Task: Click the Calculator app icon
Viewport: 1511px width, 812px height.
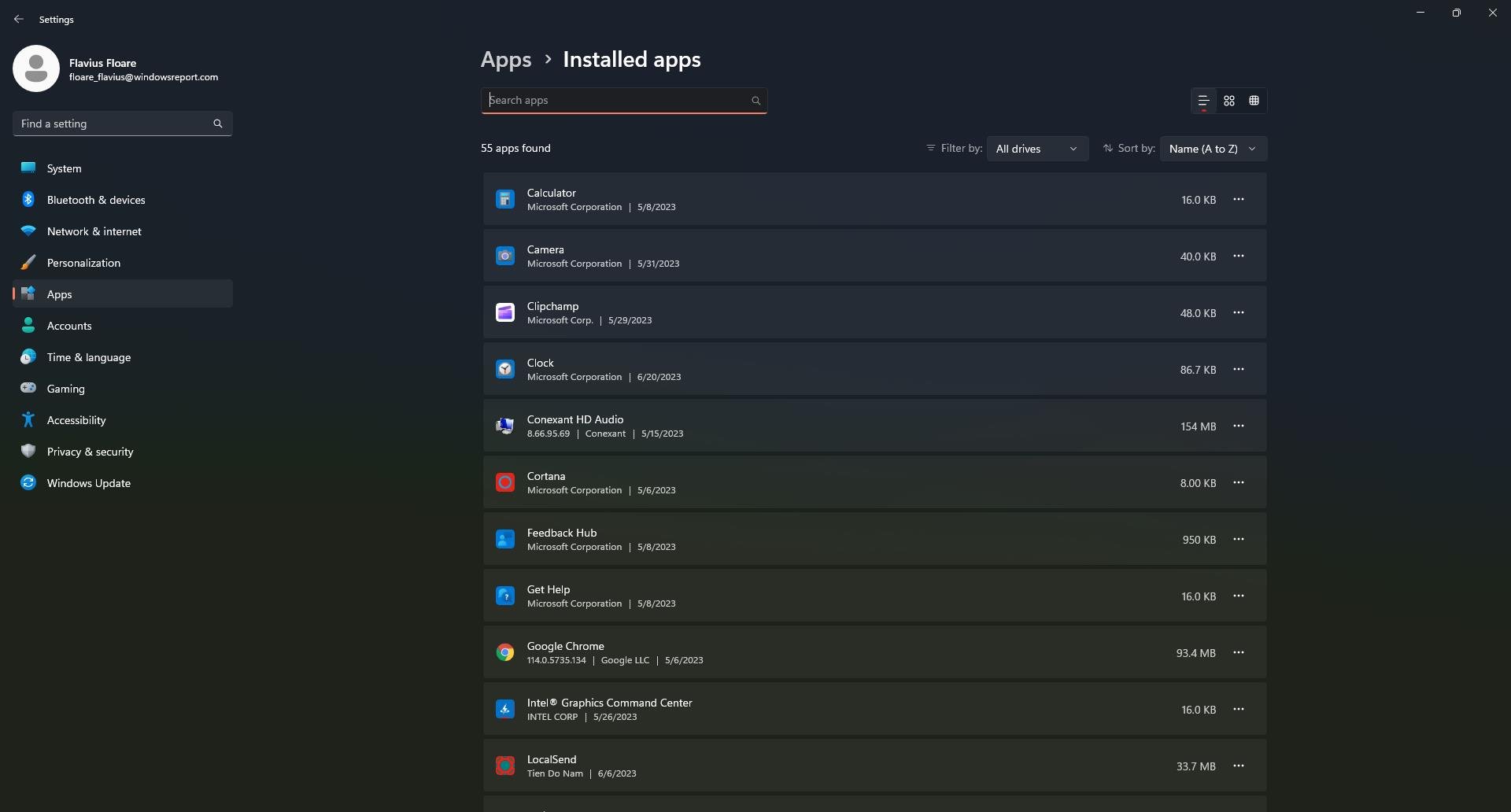Action: [x=505, y=200]
